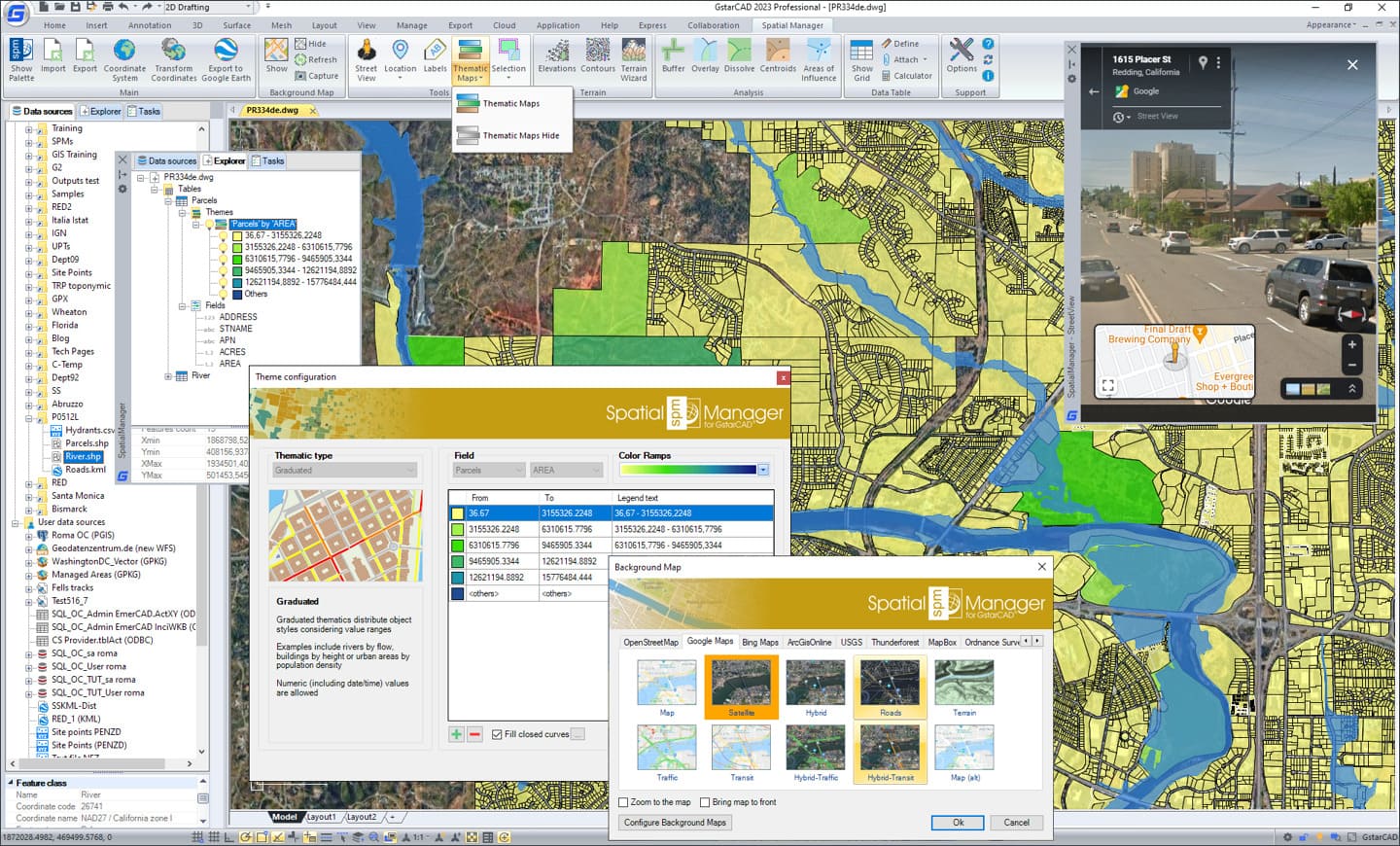This screenshot has height=846, width=1400.
Task: Switch to Bing Maps tab
Action: pos(760,642)
